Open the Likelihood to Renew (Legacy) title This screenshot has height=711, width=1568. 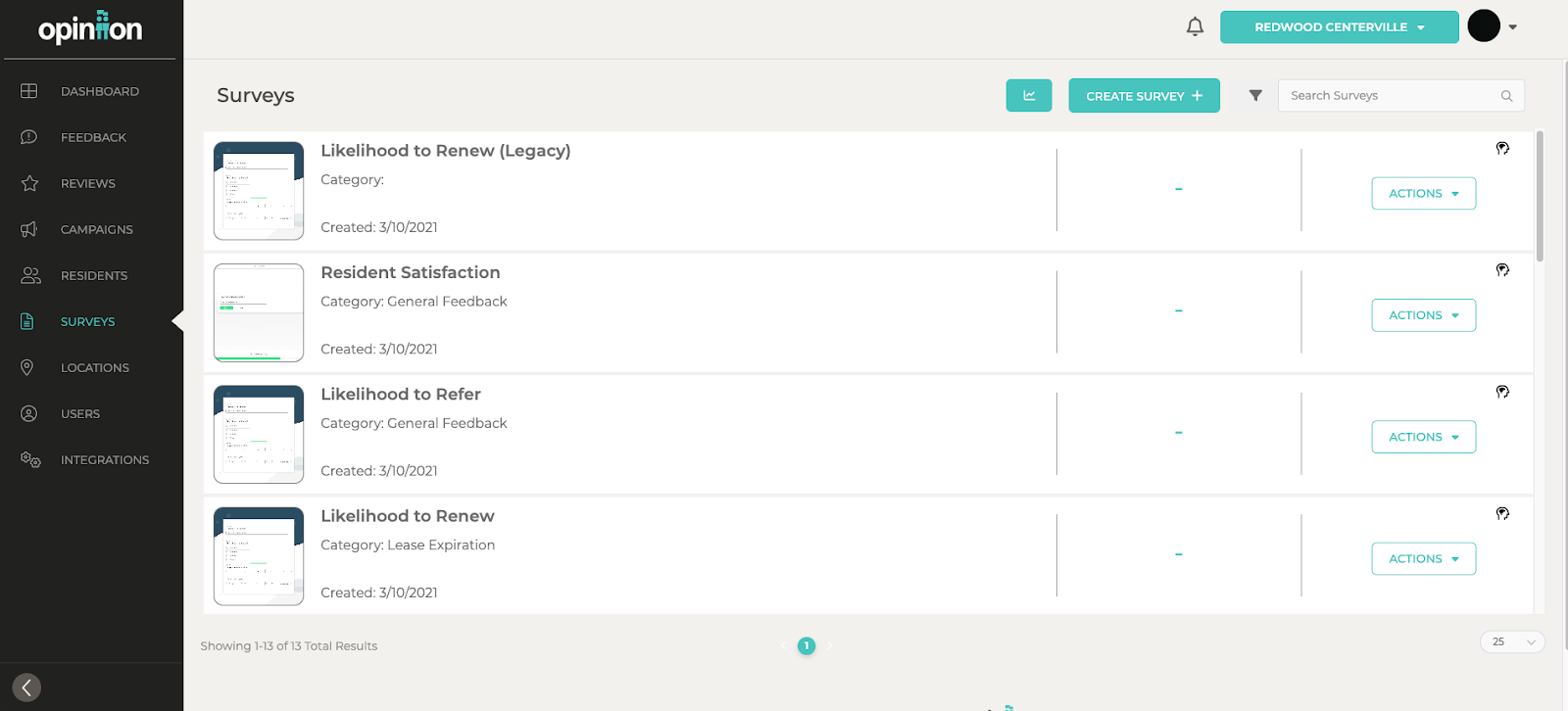[x=446, y=151]
